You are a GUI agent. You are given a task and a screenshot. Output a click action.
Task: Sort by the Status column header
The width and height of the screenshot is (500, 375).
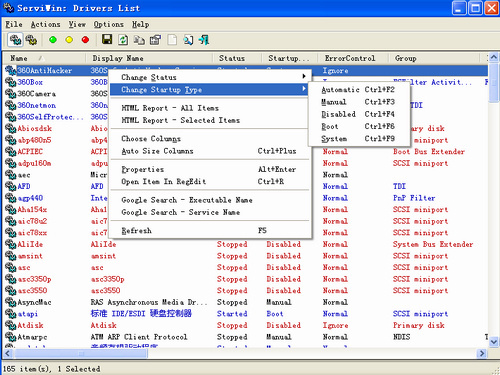coord(237,58)
